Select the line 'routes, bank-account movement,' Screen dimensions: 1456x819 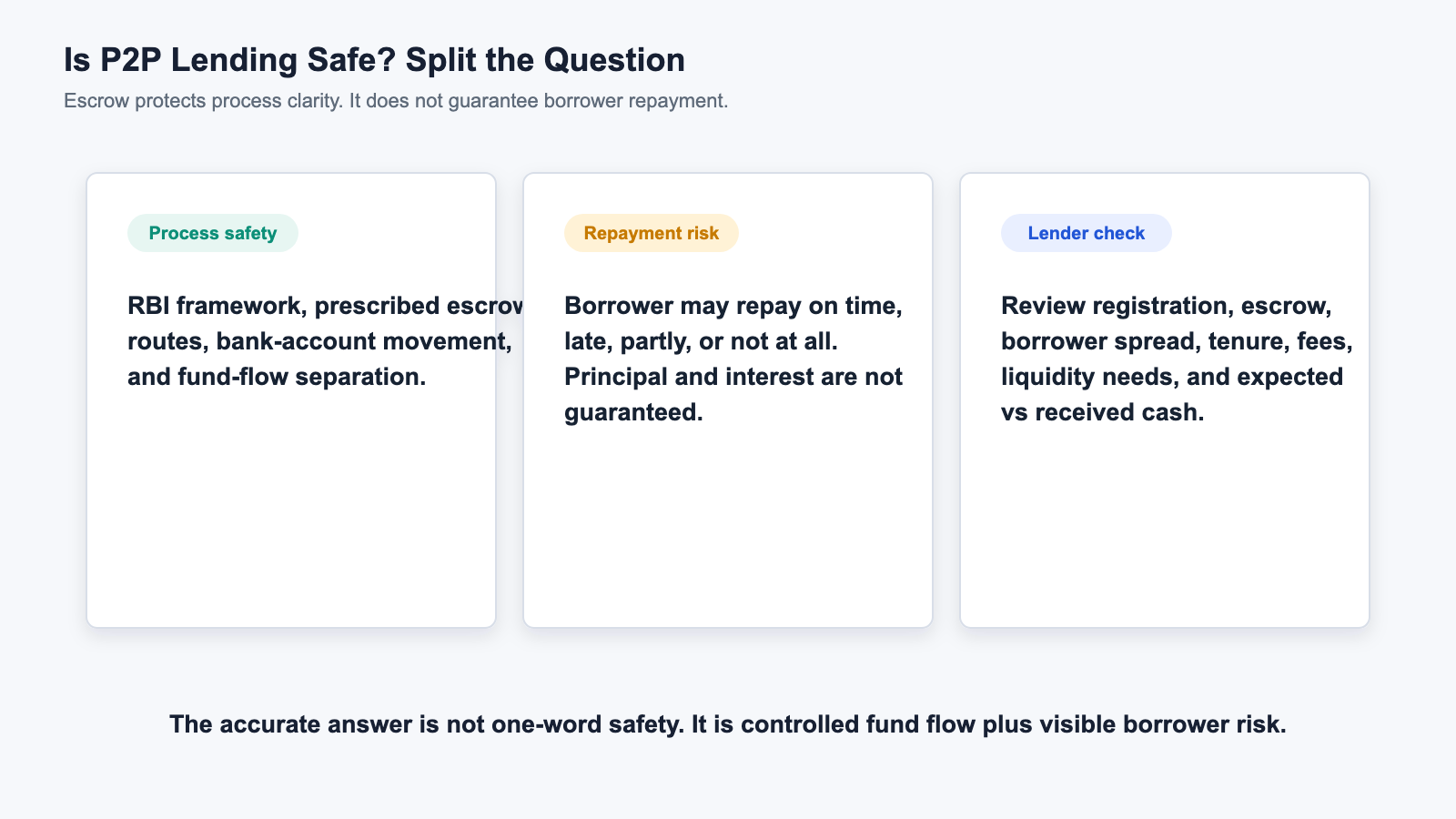(320, 341)
